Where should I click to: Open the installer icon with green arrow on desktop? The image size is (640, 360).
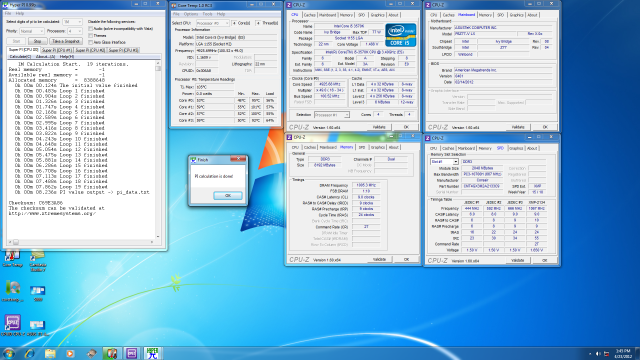click(x=12, y=291)
